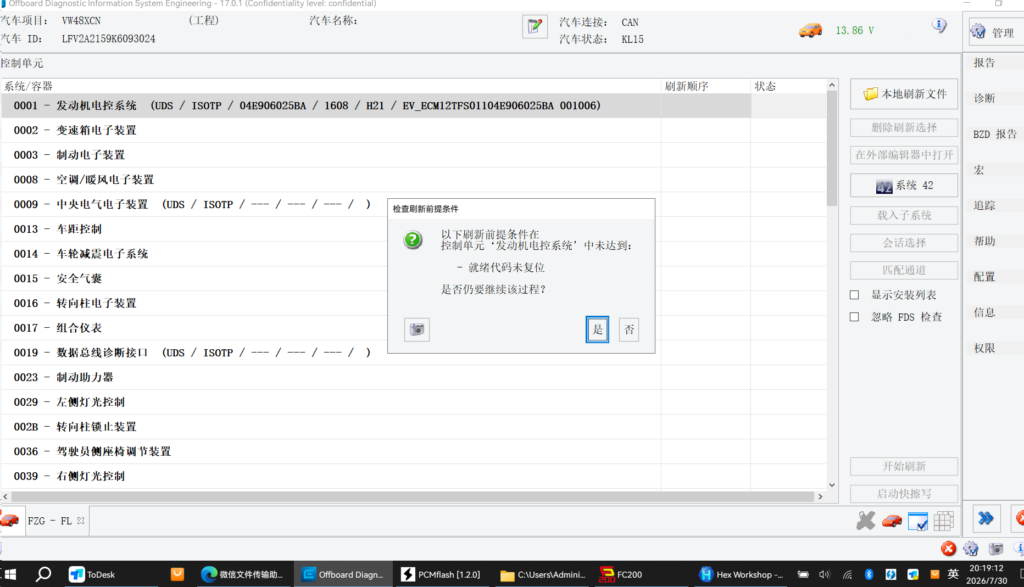Click the camera screenshot button in the dialog
The height and width of the screenshot is (587, 1024).
[417, 329]
